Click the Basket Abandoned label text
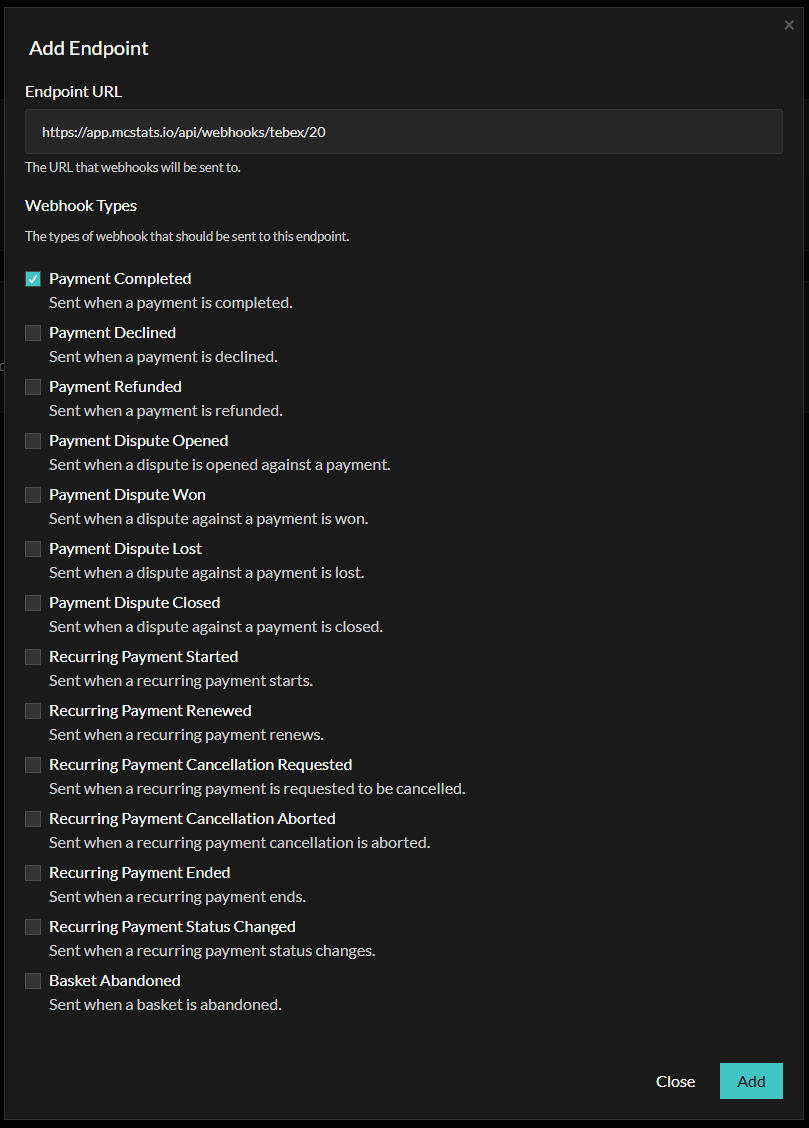Screen dimensions: 809x1128 pos(115,981)
